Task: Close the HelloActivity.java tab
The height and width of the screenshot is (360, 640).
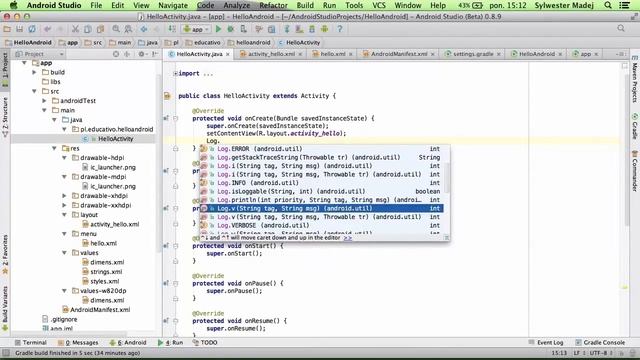Action: pyautogui.click(x=228, y=54)
